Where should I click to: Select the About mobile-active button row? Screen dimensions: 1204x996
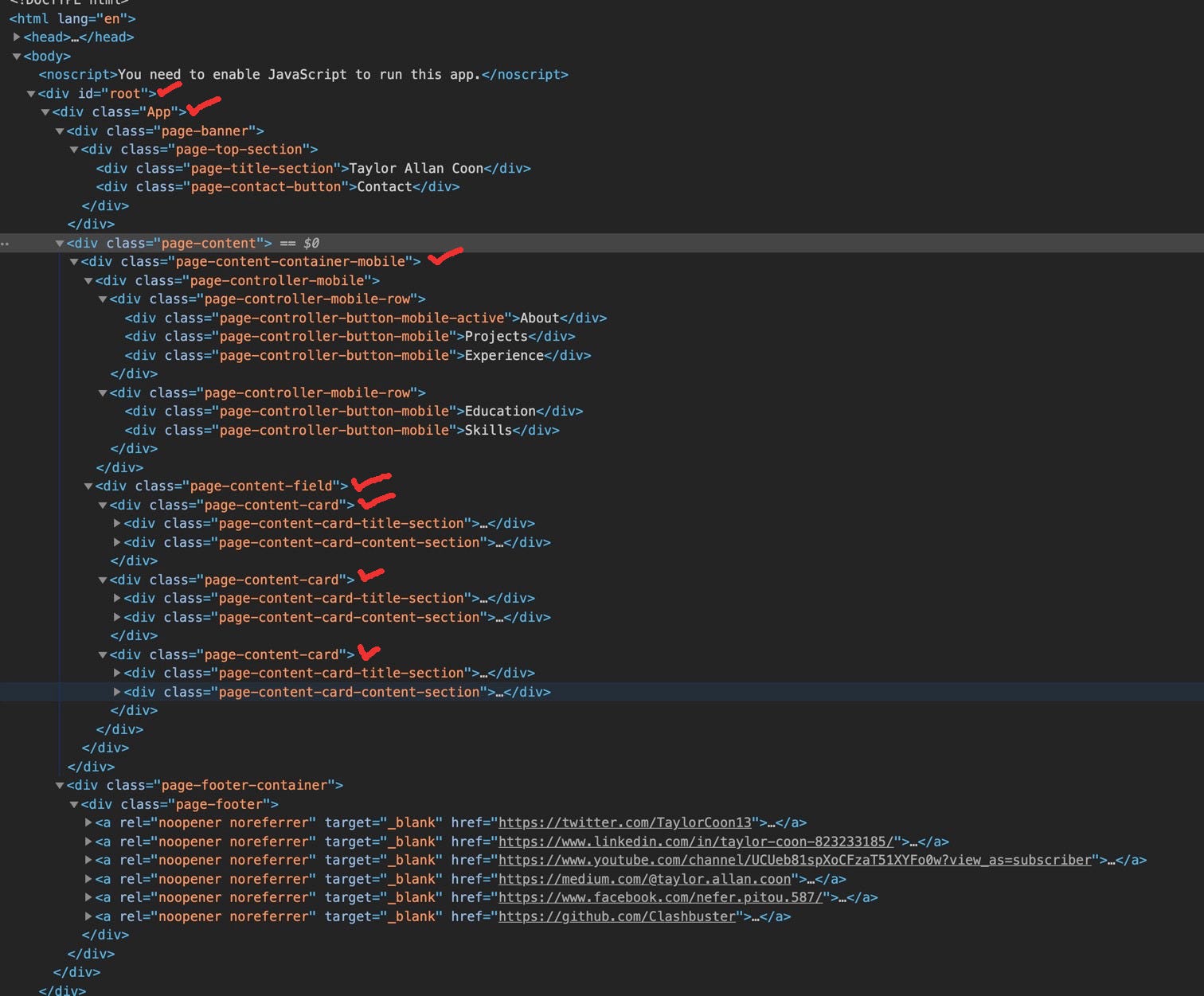365,318
